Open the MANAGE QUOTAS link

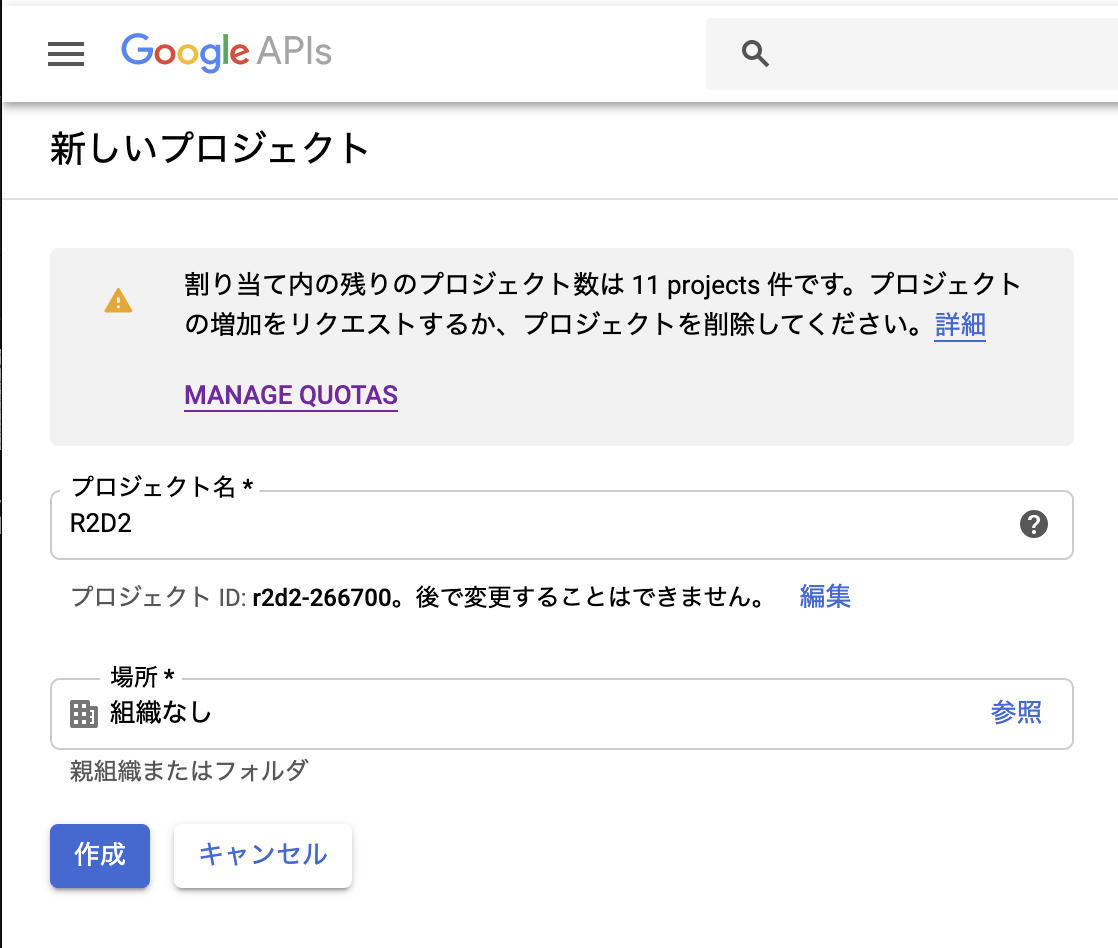(291, 395)
